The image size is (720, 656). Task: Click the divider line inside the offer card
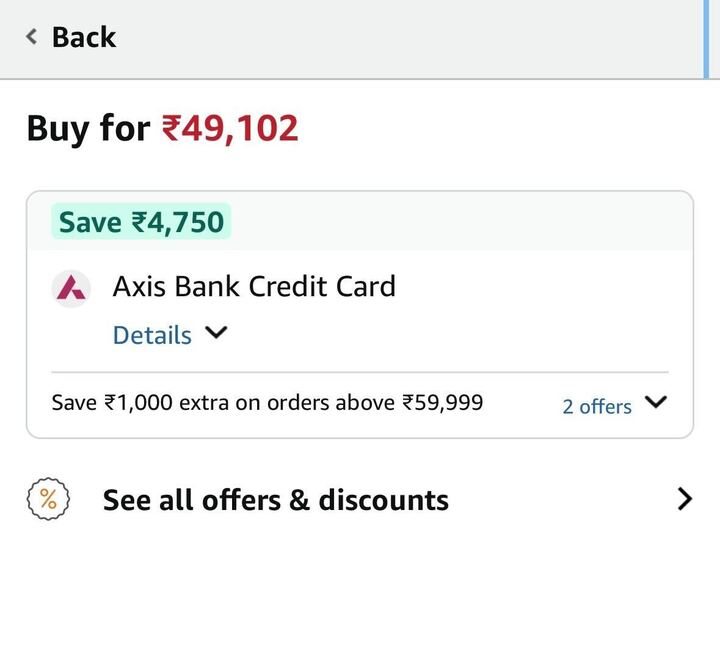(360, 372)
